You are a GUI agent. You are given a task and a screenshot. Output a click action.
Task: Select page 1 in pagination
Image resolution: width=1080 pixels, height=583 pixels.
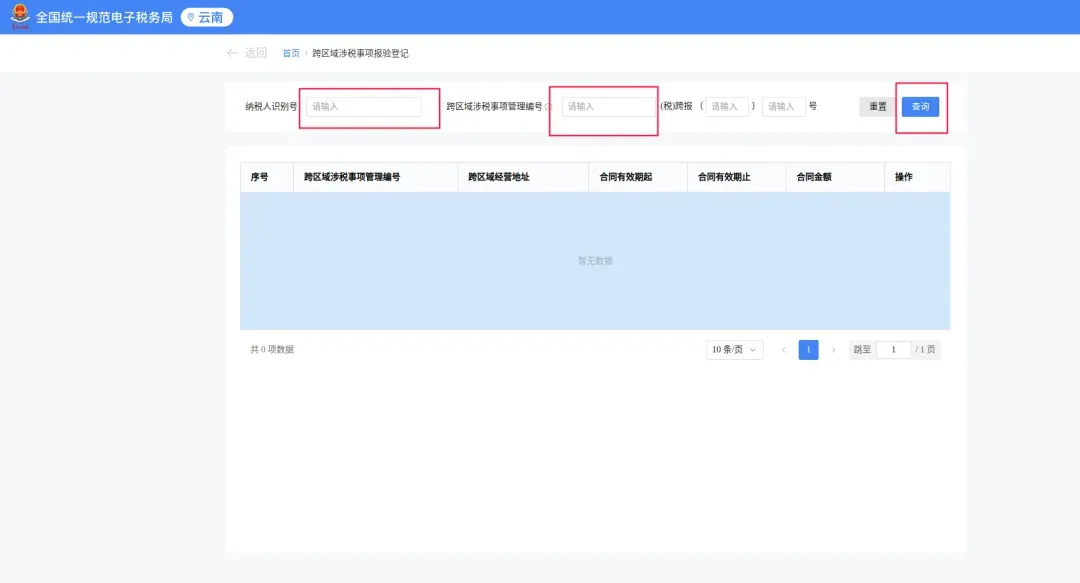point(809,350)
